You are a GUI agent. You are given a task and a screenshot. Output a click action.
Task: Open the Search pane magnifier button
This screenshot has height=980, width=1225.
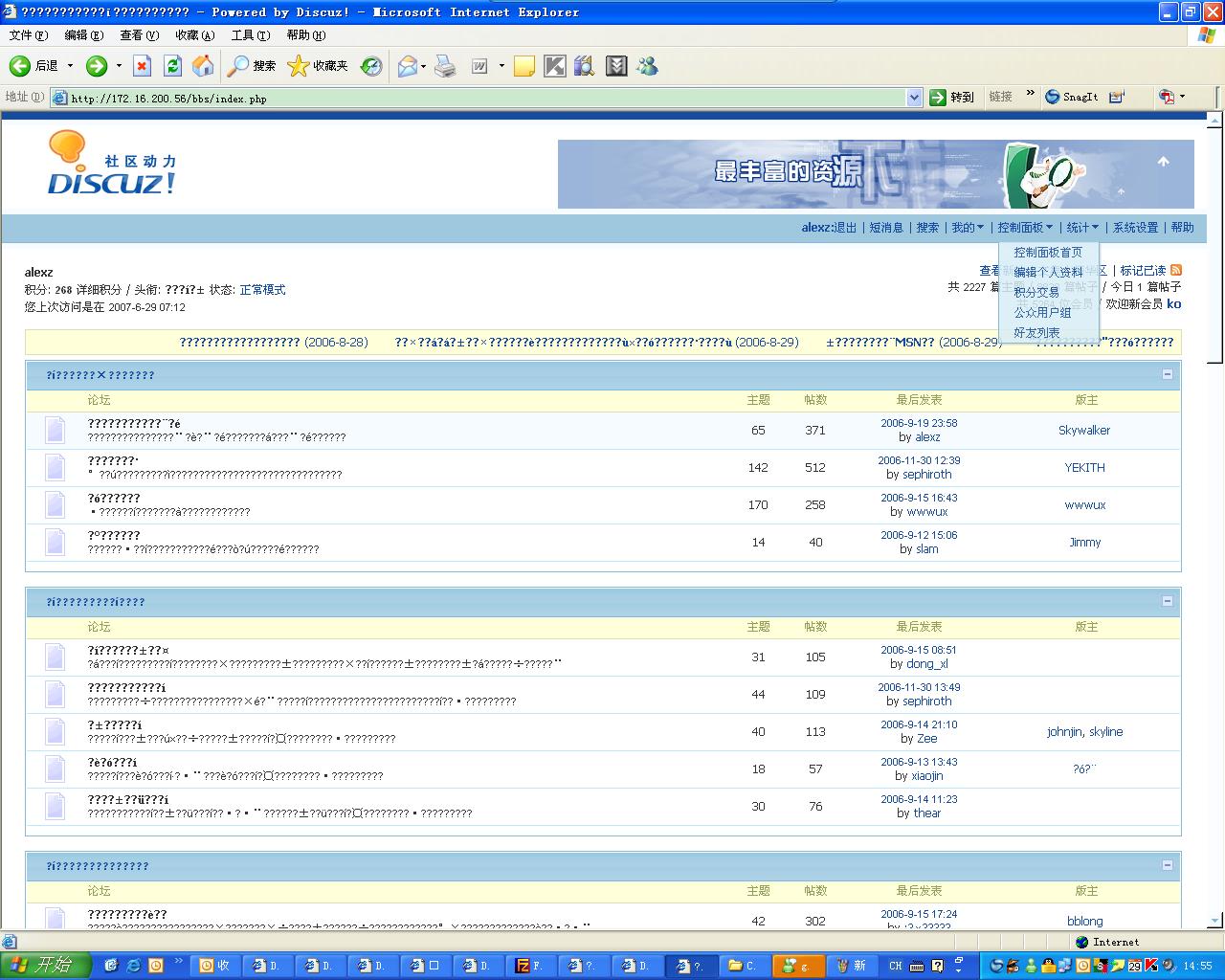point(252,66)
